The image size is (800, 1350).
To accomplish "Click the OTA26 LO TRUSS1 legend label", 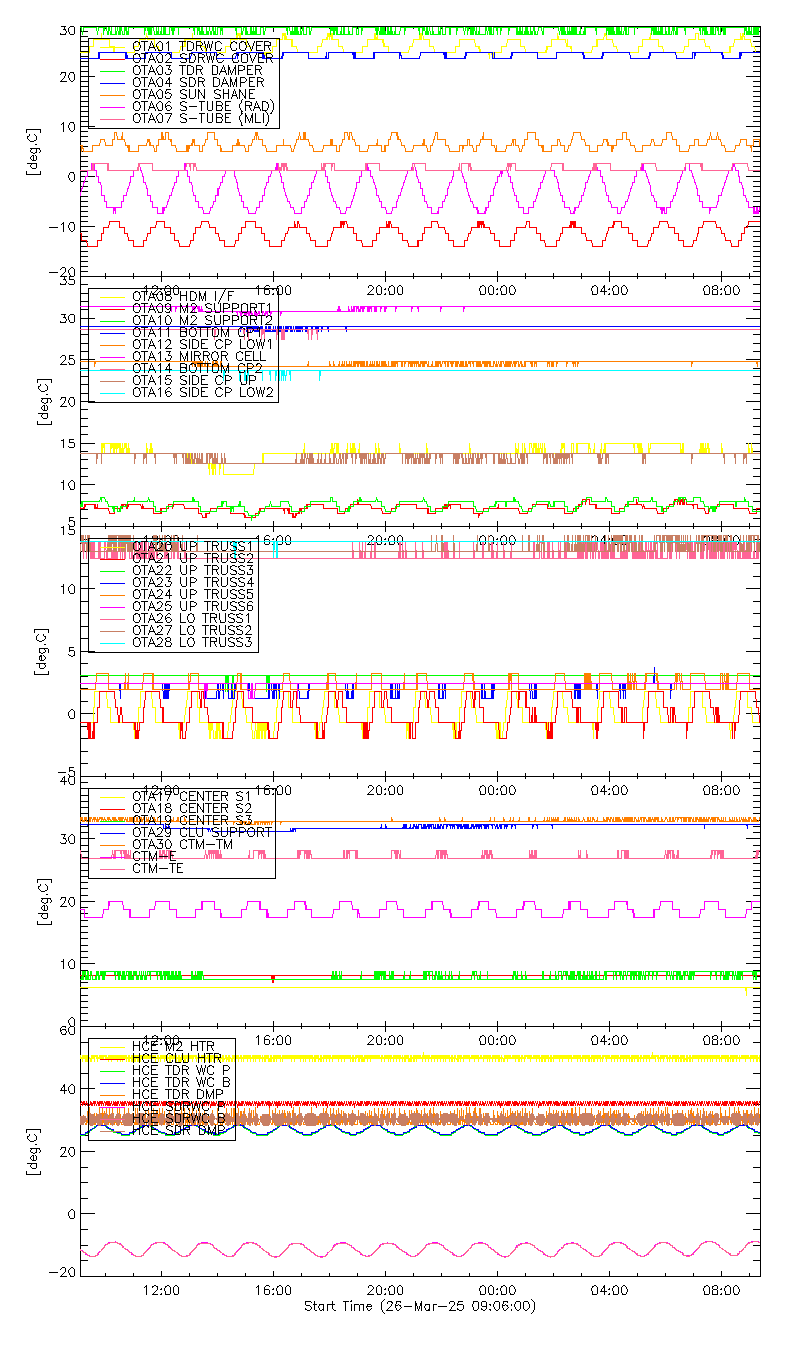I will (193, 618).
